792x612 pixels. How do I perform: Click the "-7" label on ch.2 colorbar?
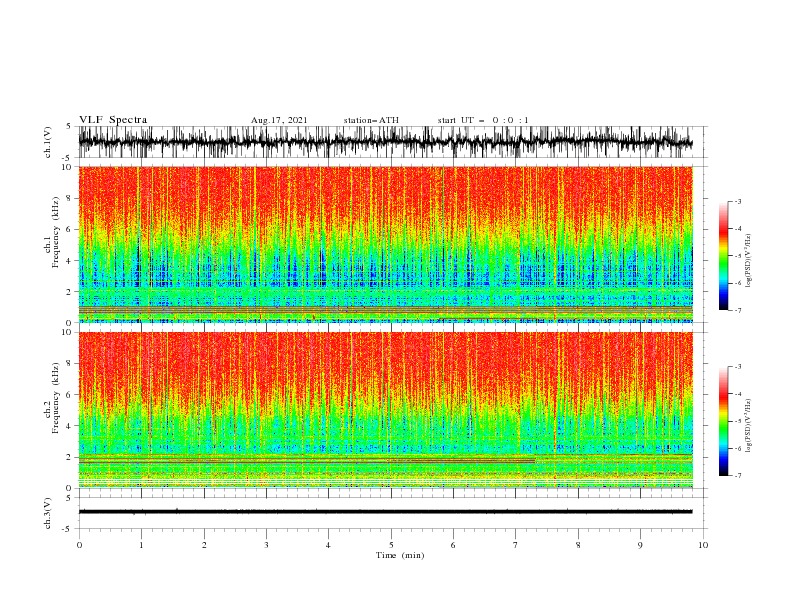738,475
